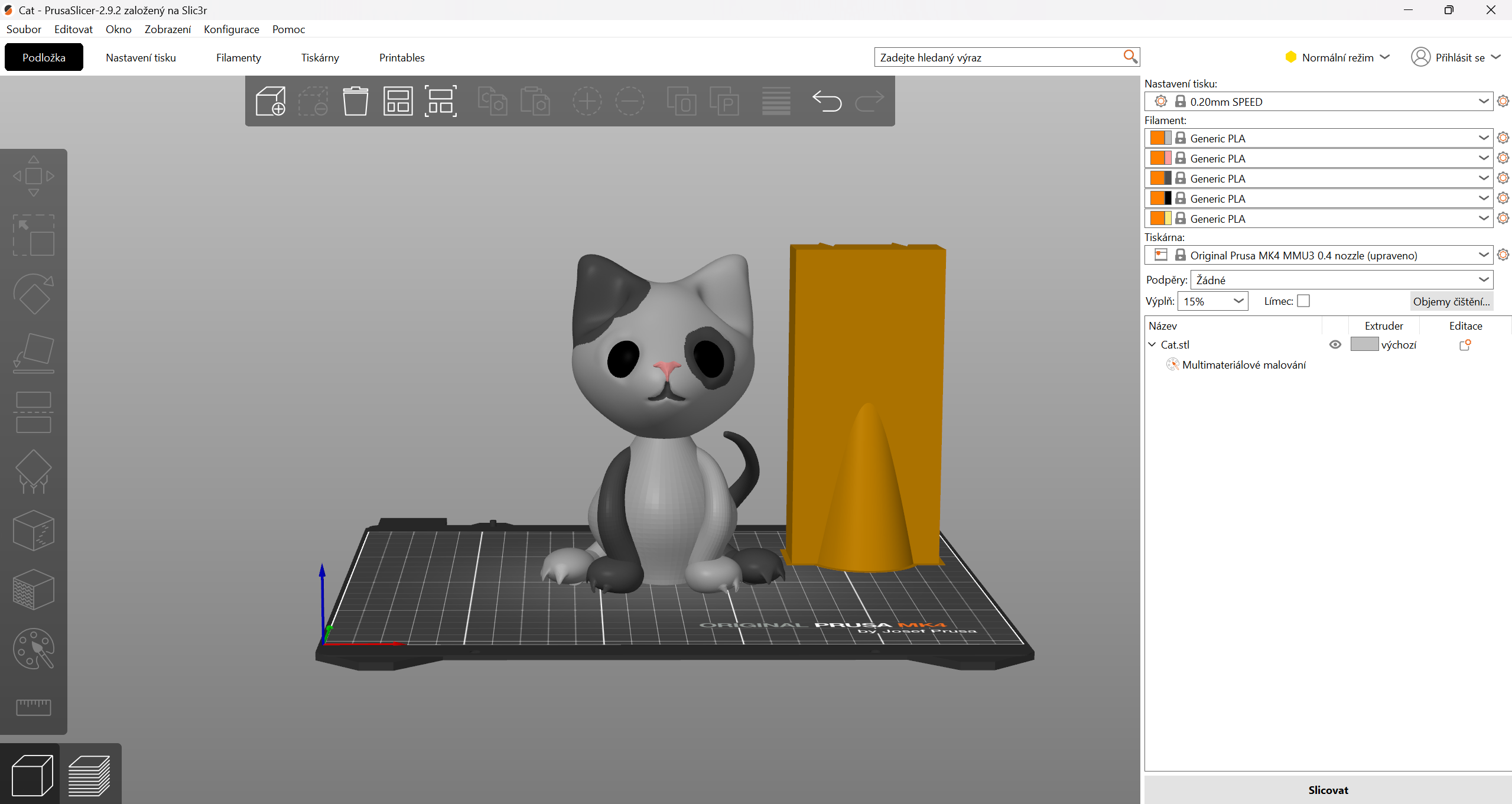Screen dimensions: 1512x804
Task: Open the Measure ruler tool
Action: pos(34,707)
